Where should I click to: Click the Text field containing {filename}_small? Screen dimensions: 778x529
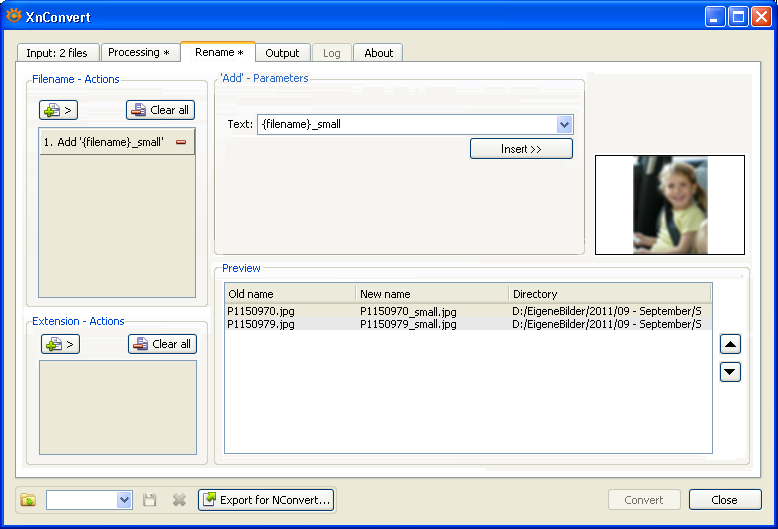tap(407, 125)
